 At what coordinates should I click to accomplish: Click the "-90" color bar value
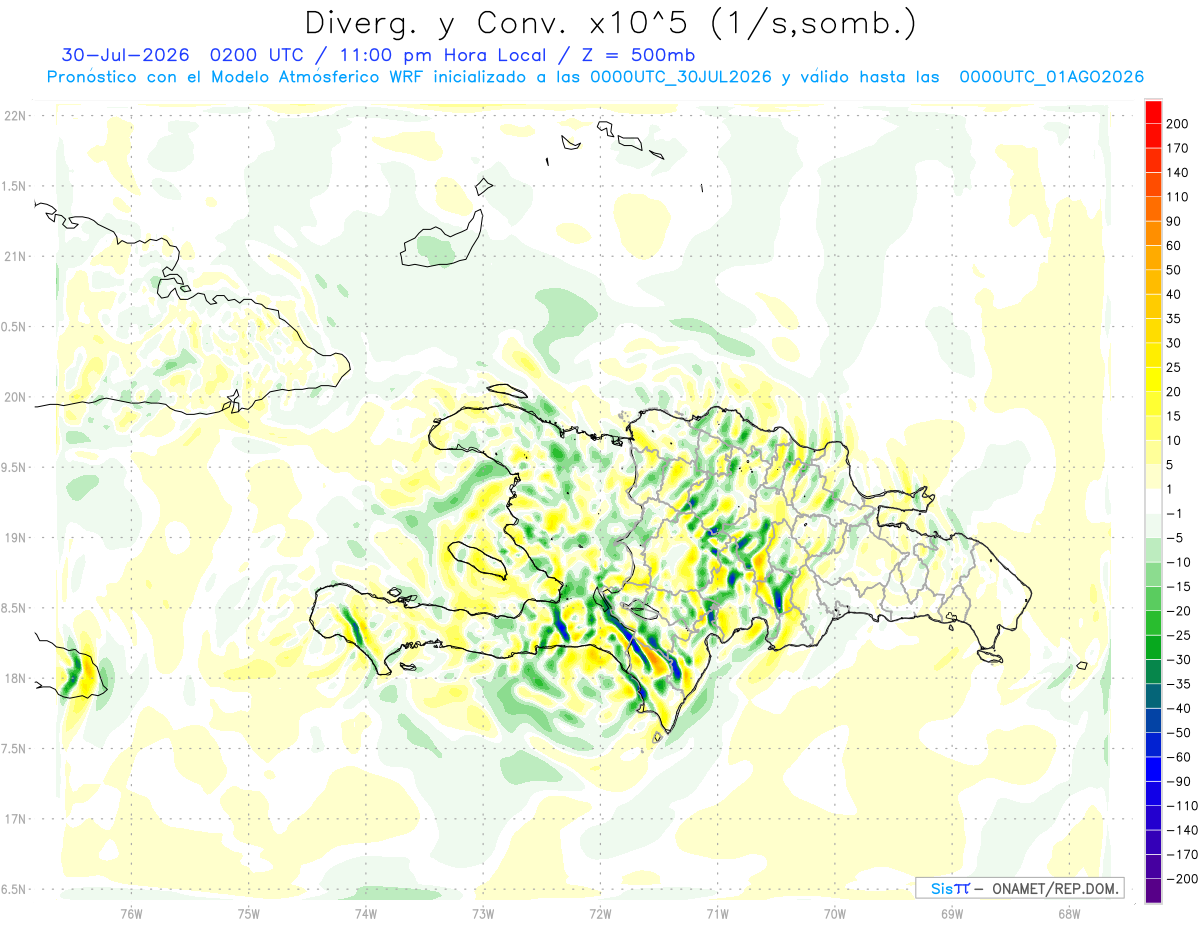(1178, 781)
